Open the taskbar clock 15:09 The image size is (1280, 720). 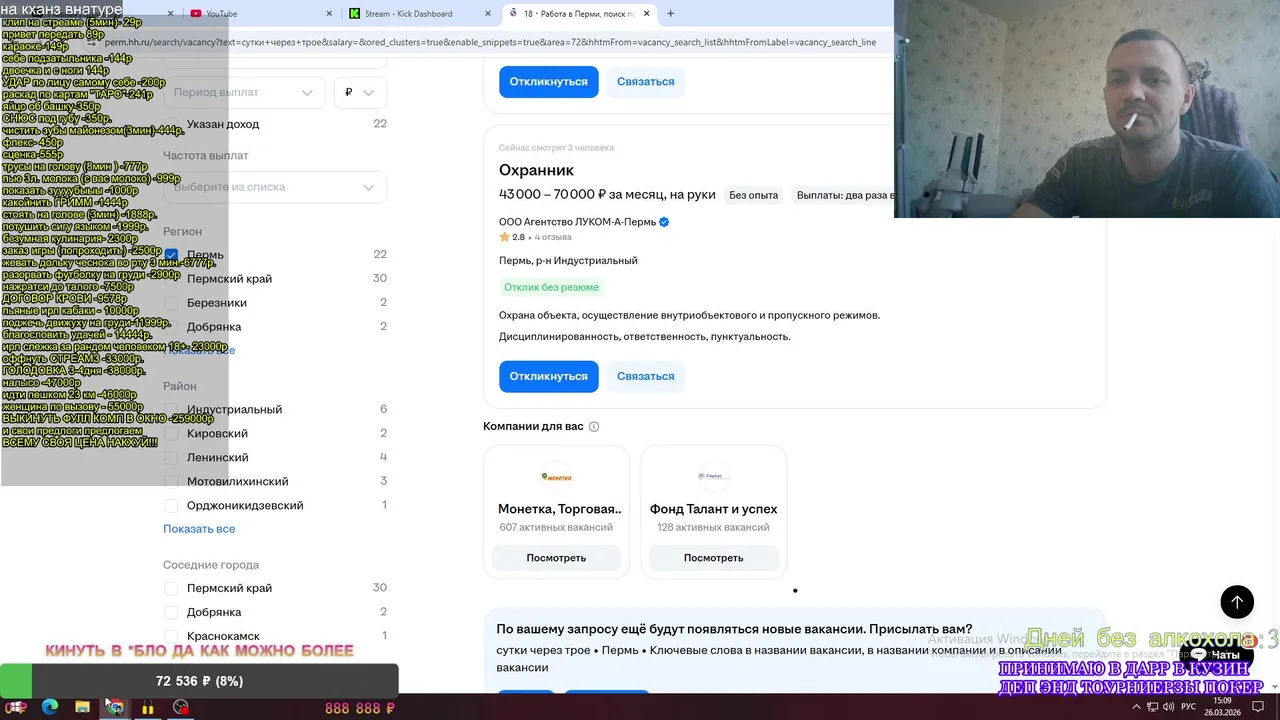point(1223,706)
